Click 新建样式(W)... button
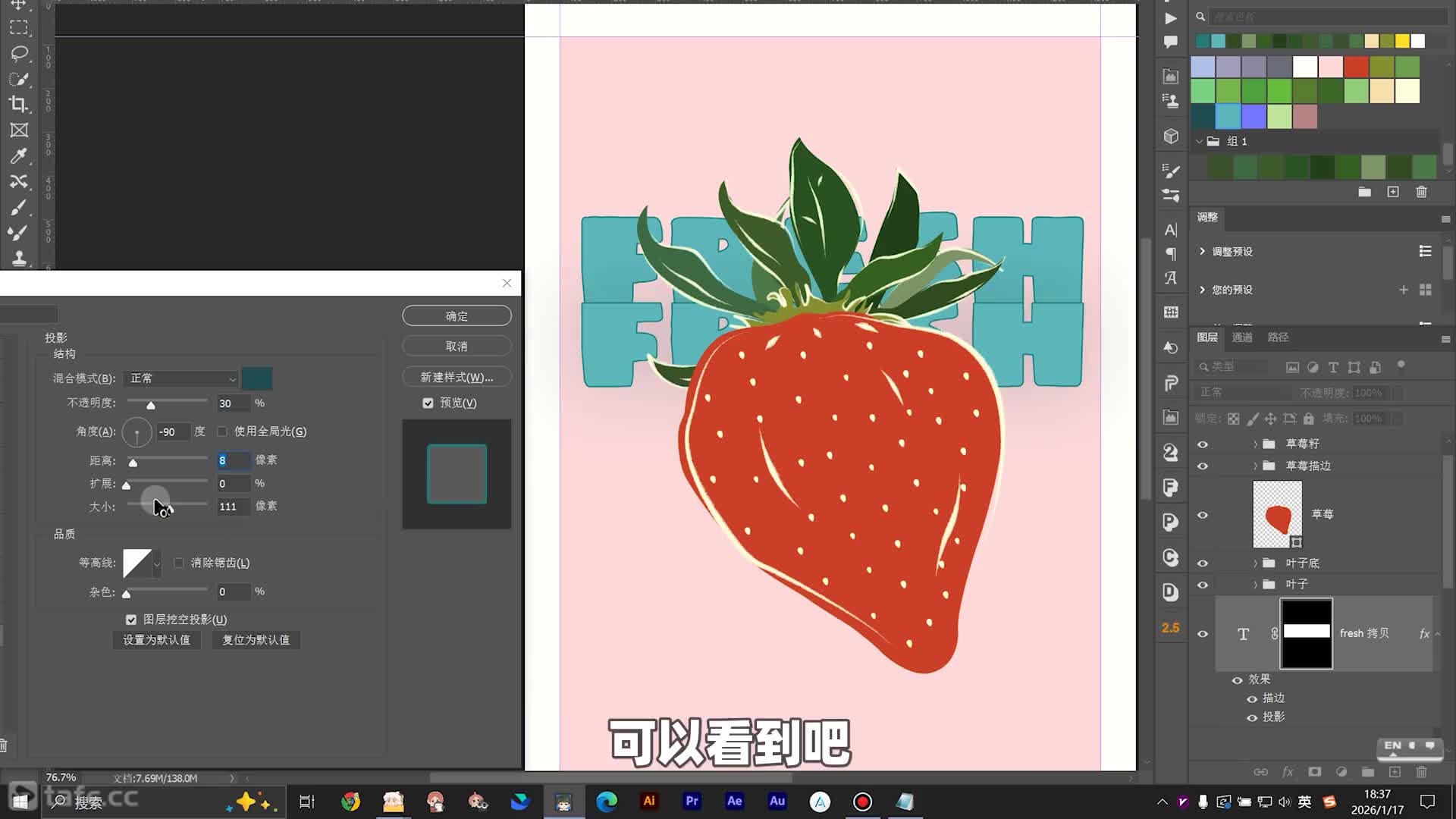This screenshot has width=1456, height=819. 457,378
